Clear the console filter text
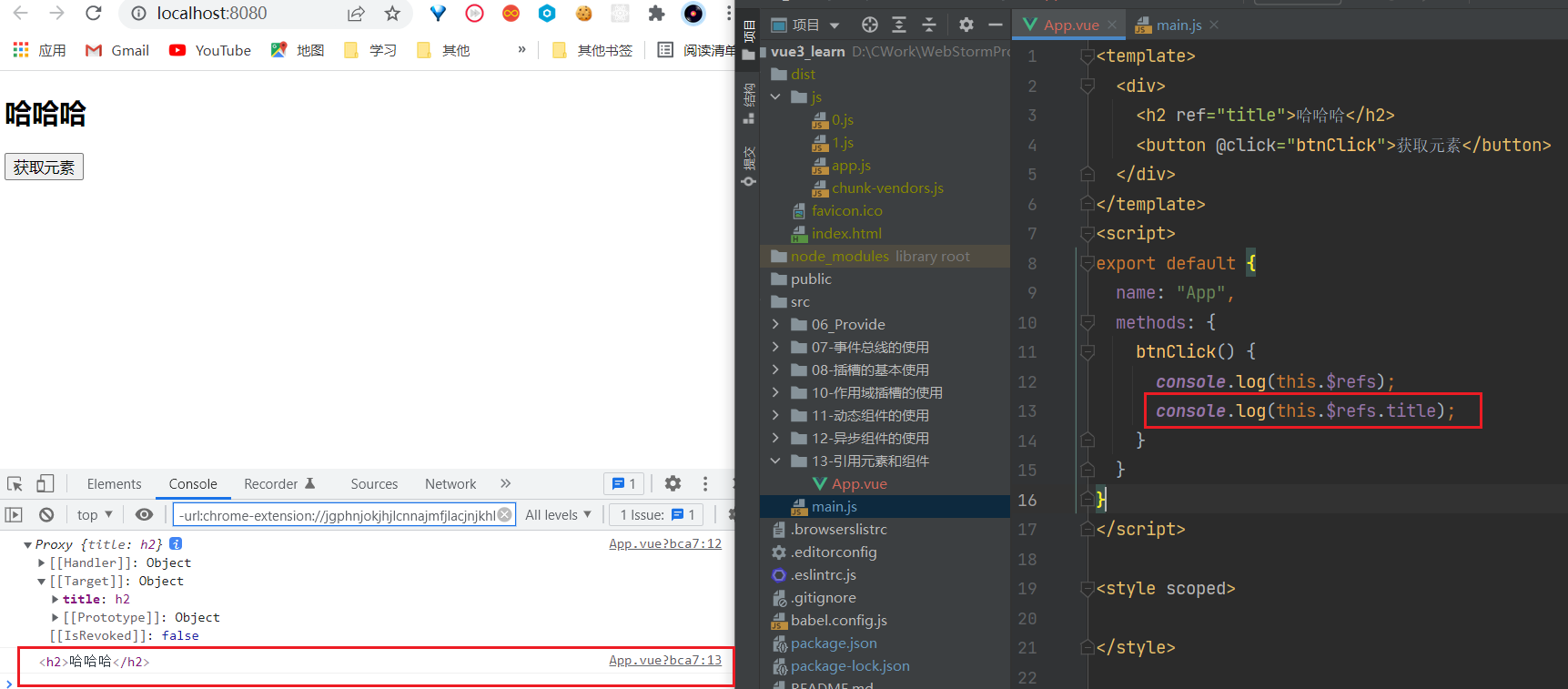The width and height of the screenshot is (1568, 689). pos(504,514)
